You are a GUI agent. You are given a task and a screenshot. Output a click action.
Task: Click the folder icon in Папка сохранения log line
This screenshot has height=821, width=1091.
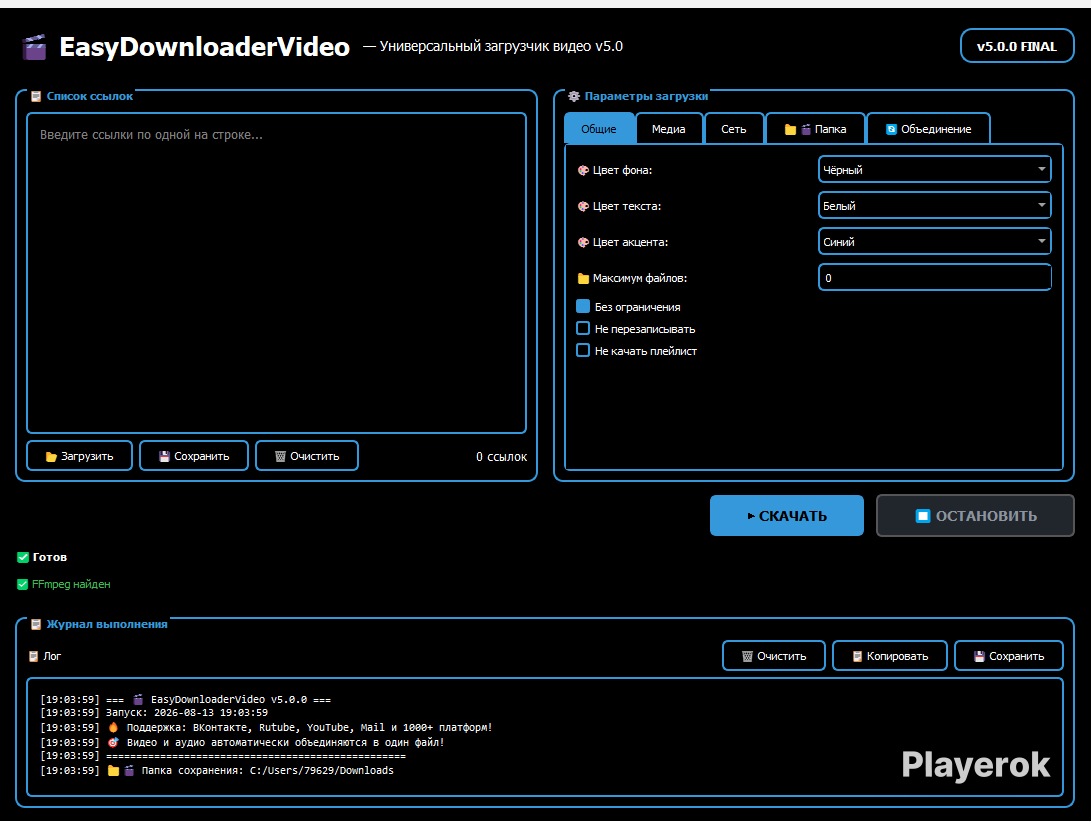pyautogui.click(x=113, y=771)
